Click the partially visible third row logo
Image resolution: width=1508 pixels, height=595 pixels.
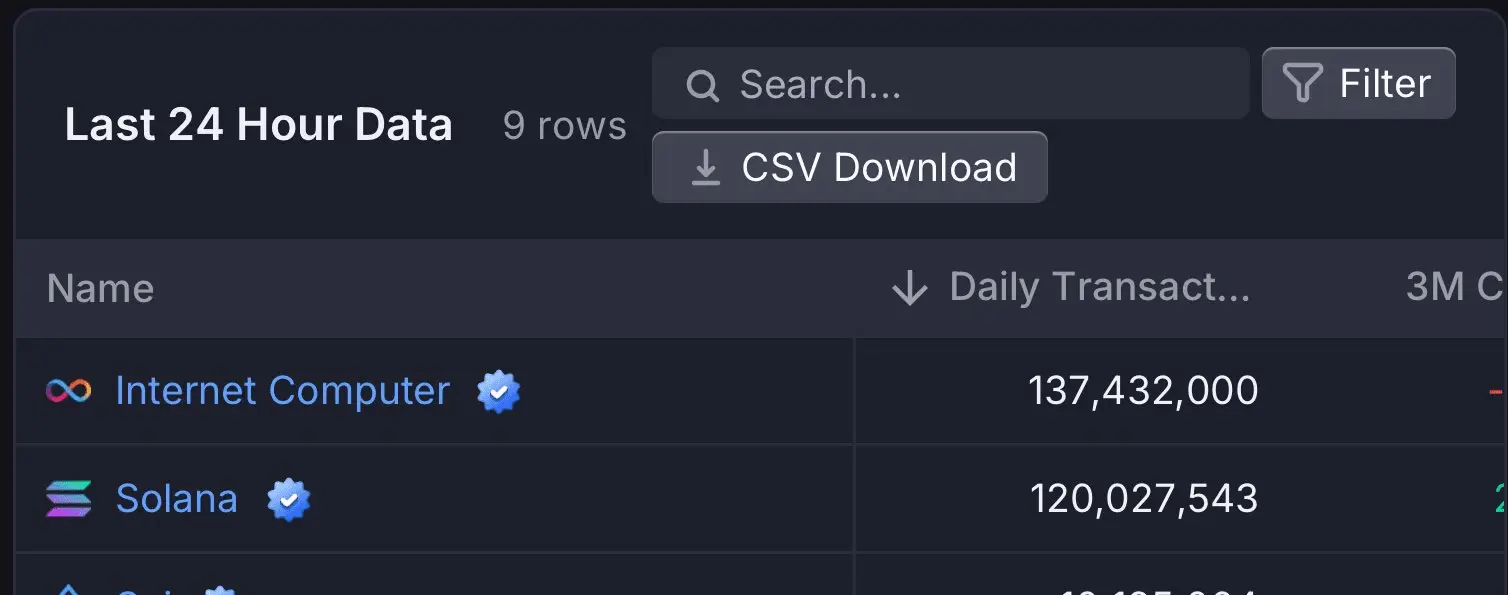click(x=69, y=589)
